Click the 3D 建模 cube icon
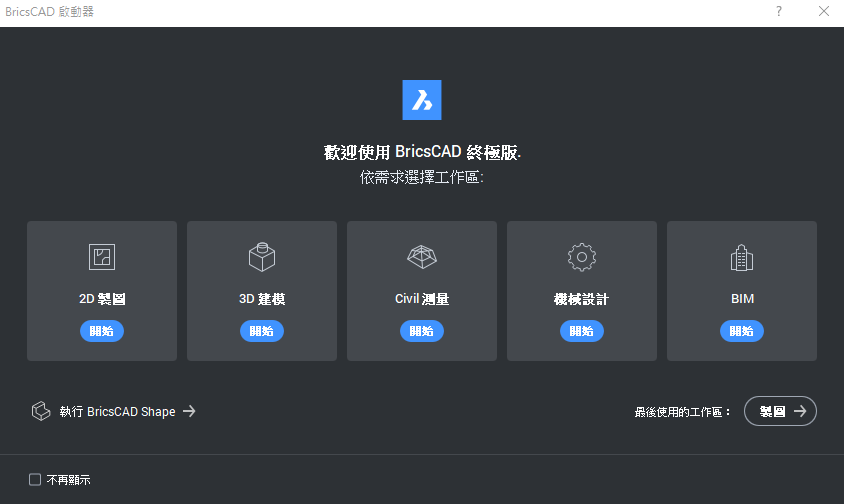844x504 pixels. 262,257
